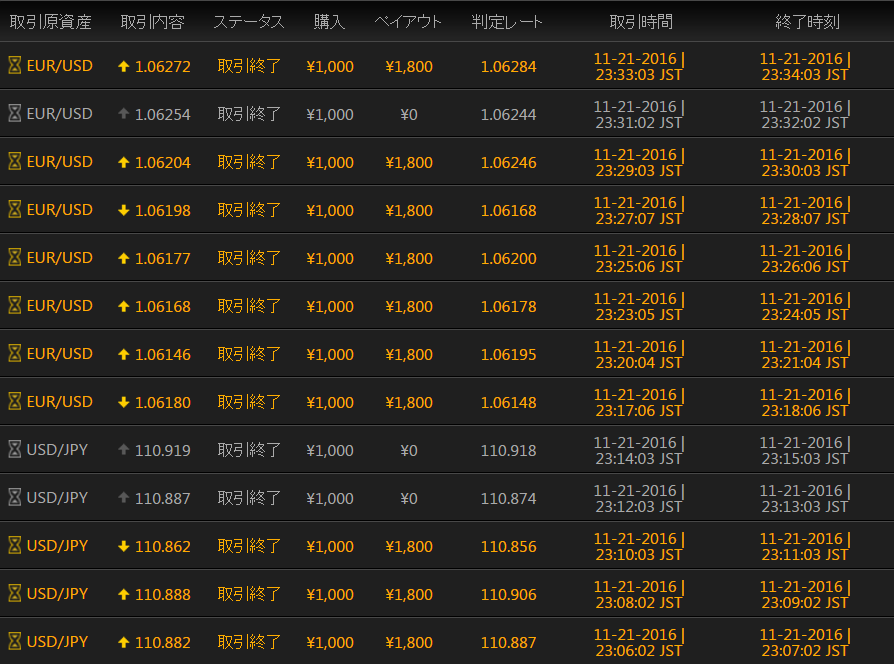894x664 pixels.
Task: Click the 判定レート column header
Action: pyautogui.click(x=507, y=22)
